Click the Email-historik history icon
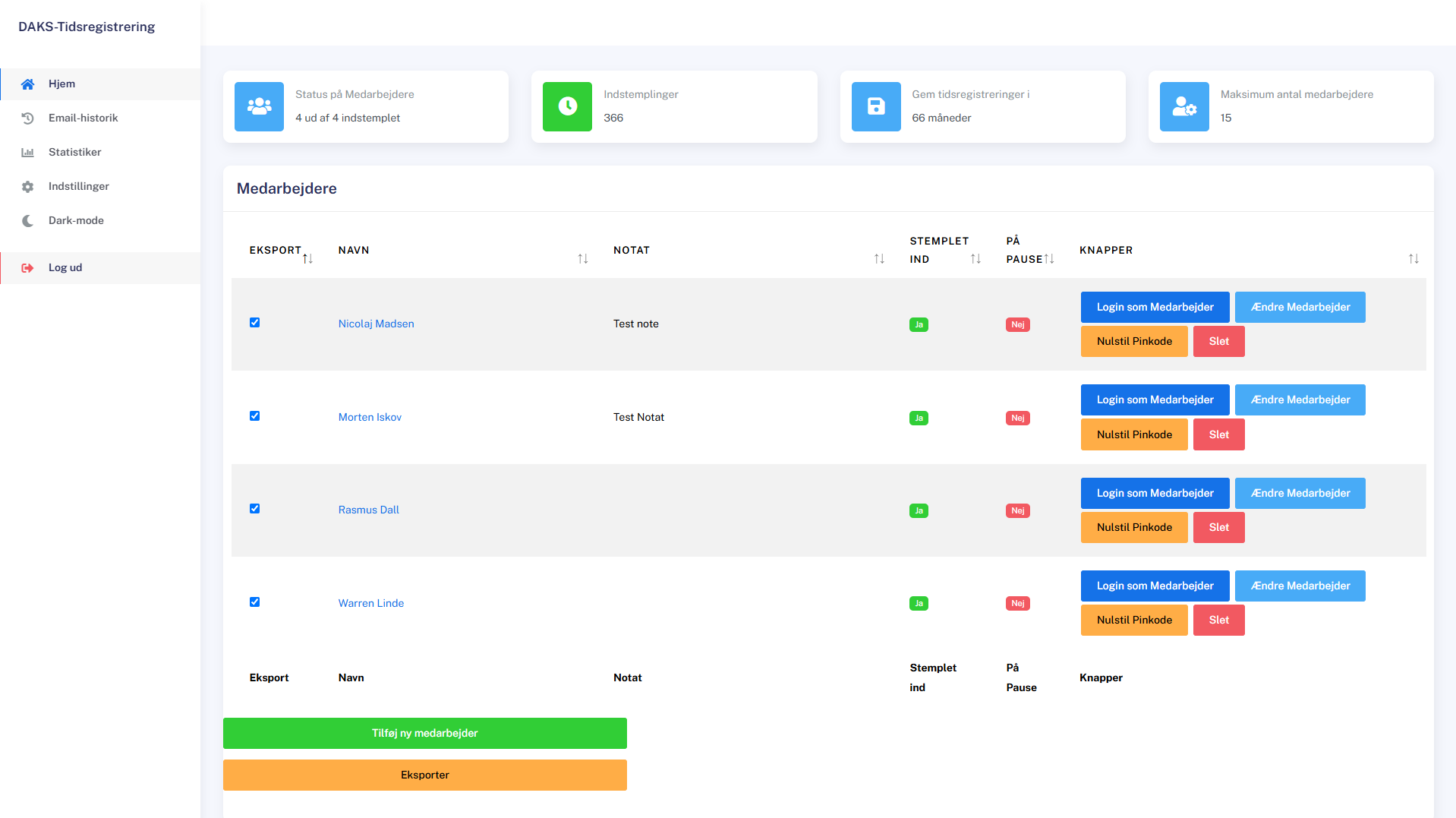This screenshot has height=818, width=1456. pyautogui.click(x=27, y=118)
